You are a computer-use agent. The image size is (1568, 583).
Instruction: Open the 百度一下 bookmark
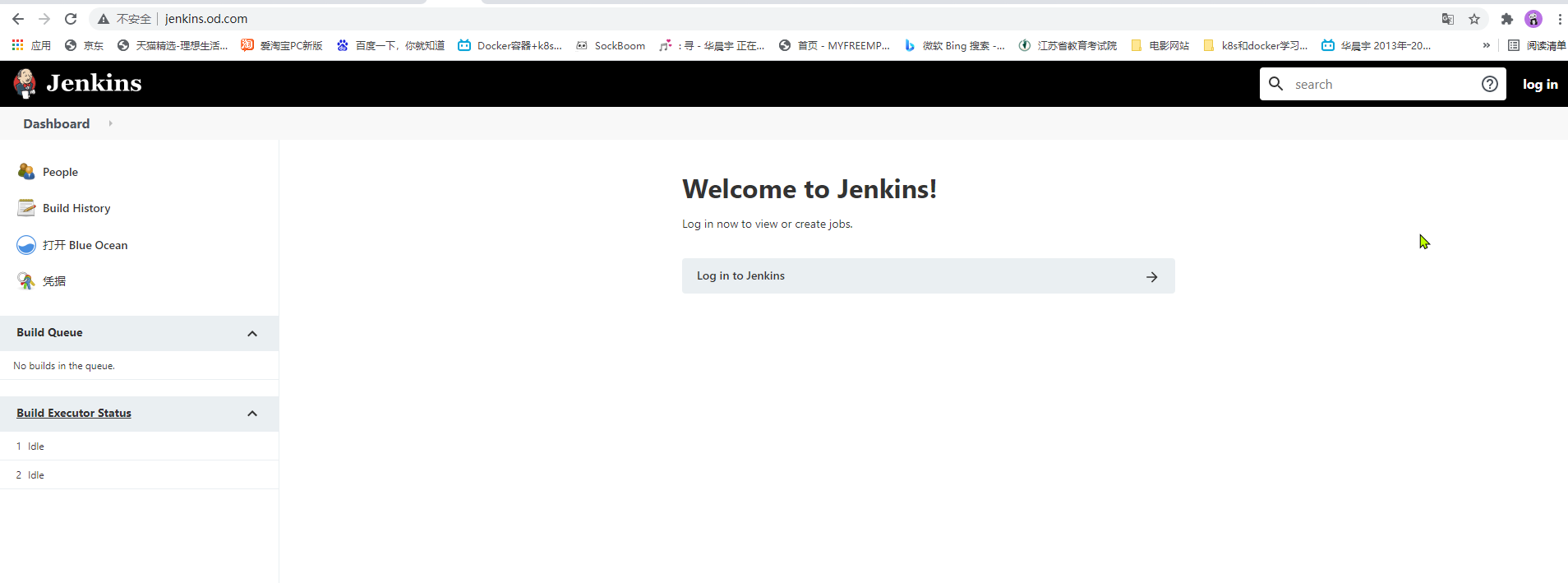(390, 45)
